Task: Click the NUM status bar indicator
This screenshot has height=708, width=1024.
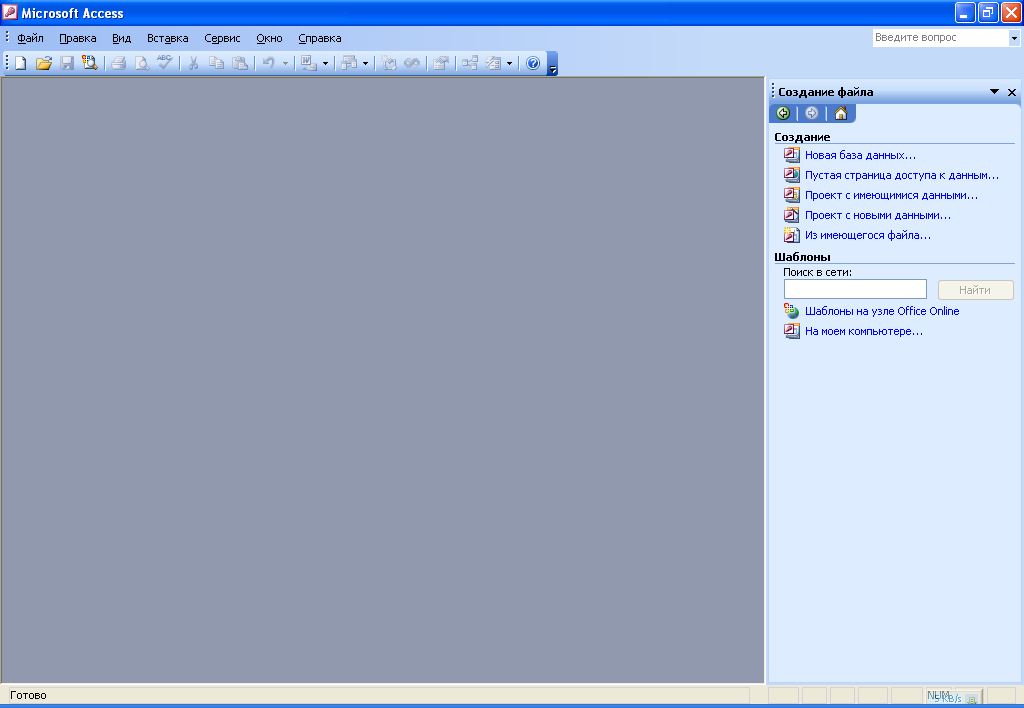Action: 938,695
